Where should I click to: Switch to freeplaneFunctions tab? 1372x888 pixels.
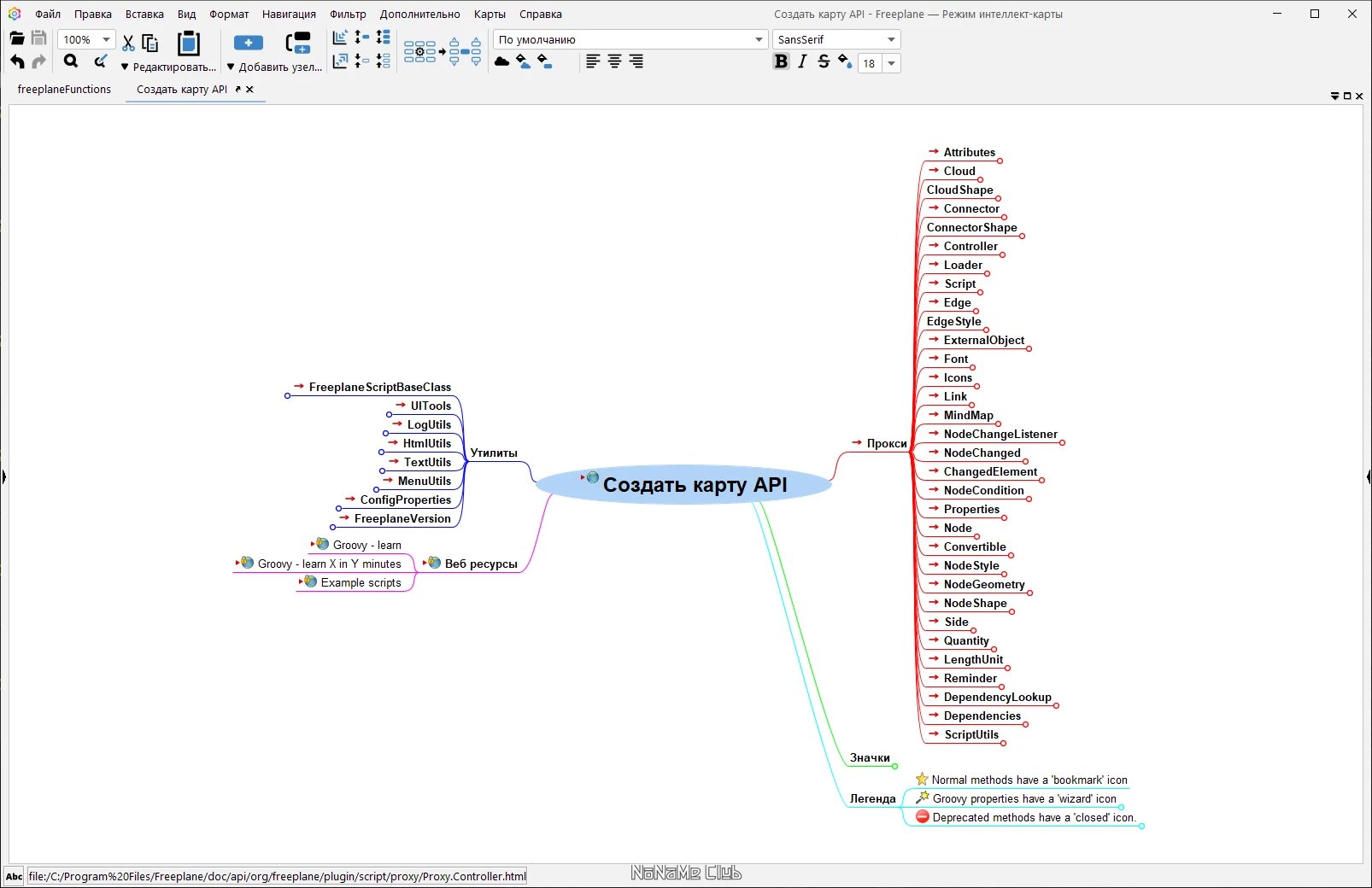pyautogui.click(x=64, y=89)
